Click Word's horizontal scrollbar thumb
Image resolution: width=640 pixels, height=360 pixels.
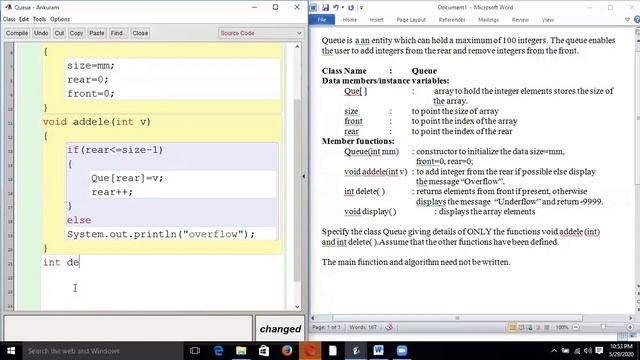[x=458, y=318]
